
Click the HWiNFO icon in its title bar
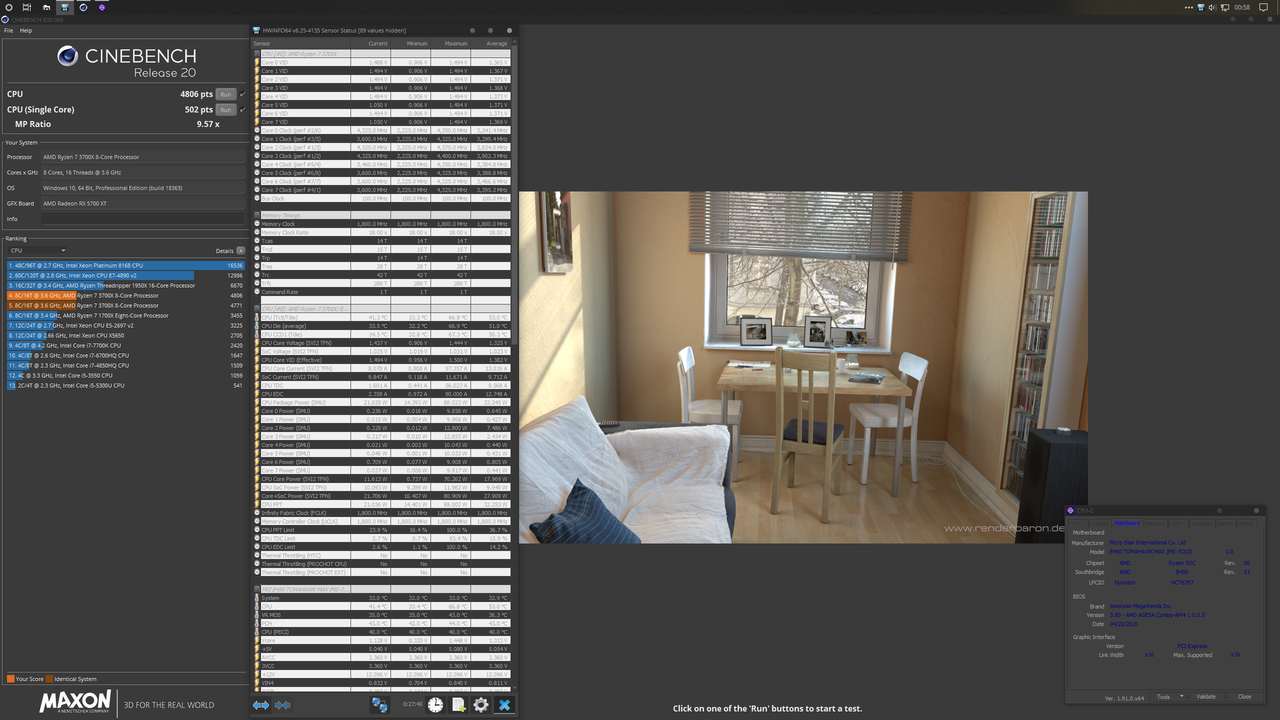[257, 30]
